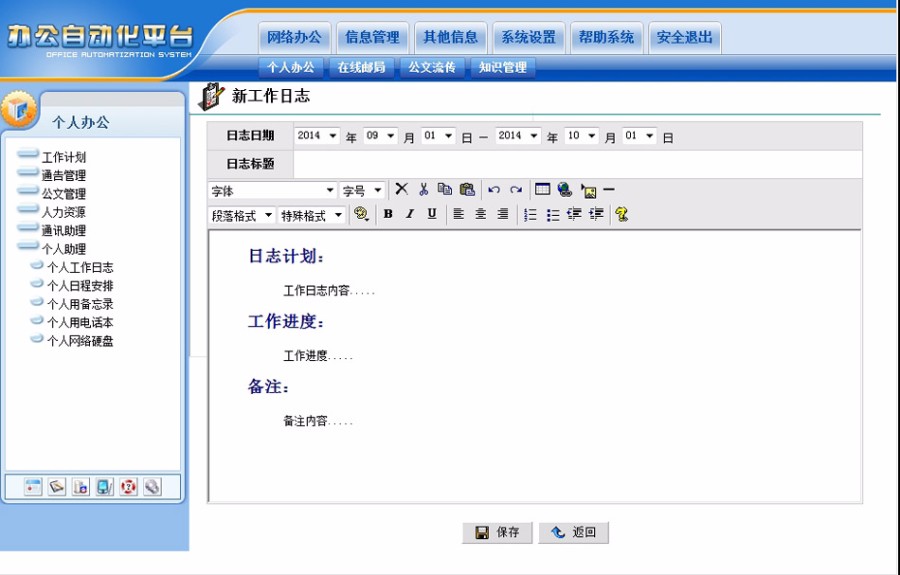The image size is (900, 575).
Task: Click the 安全退出 logout tab
Action: pyautogui.click(x=685, y=38)
